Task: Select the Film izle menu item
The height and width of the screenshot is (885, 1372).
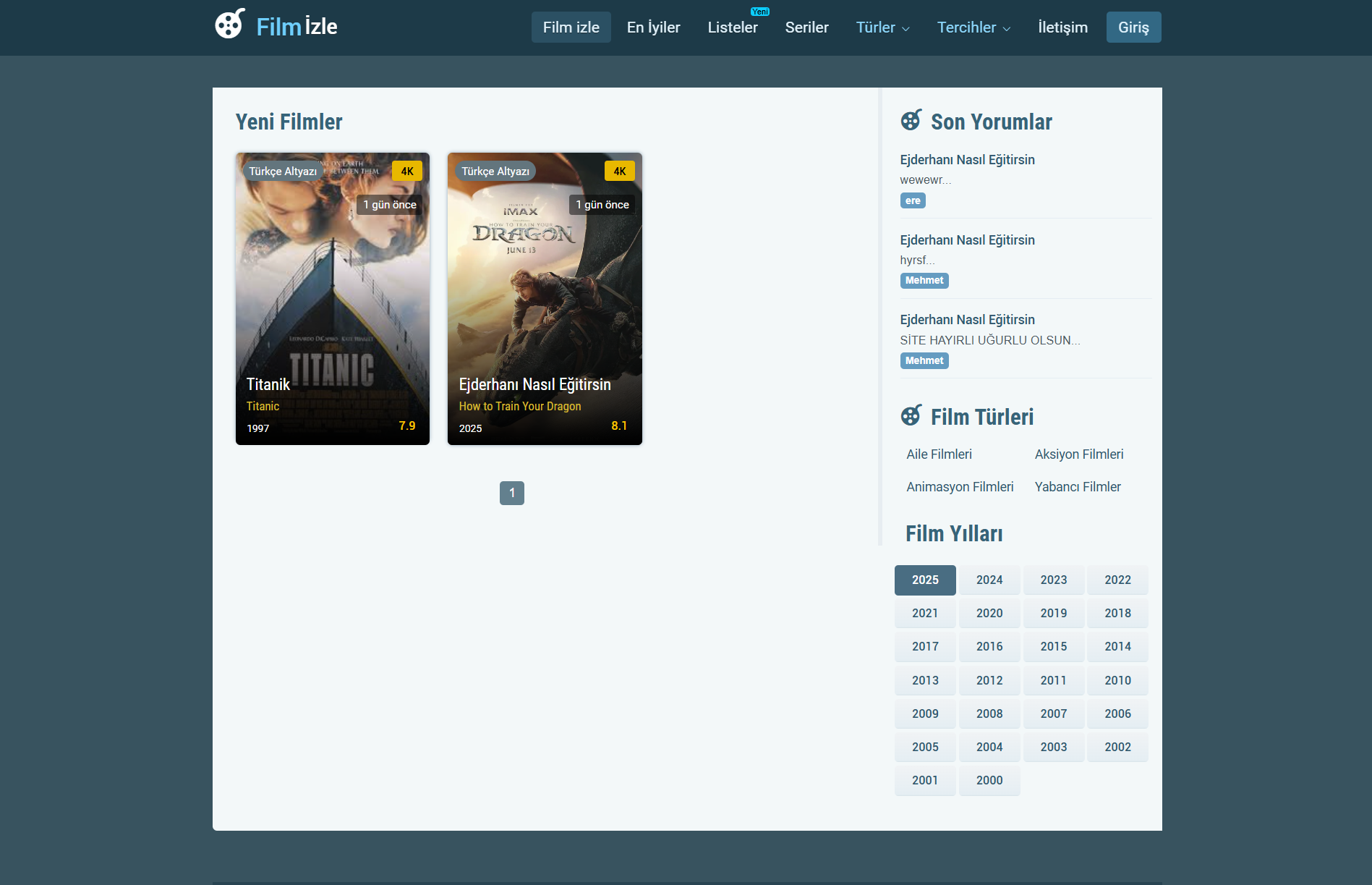Action: [x=571, y=27]
